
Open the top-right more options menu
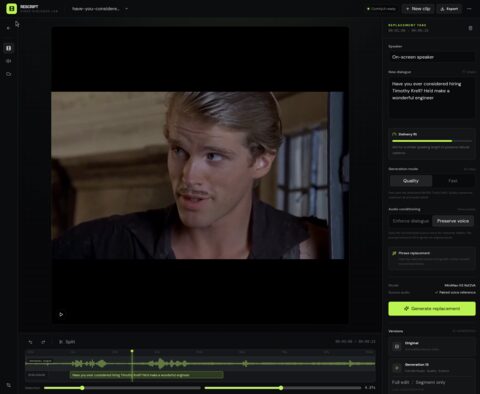pyautogui.click(x=469, y=9)
